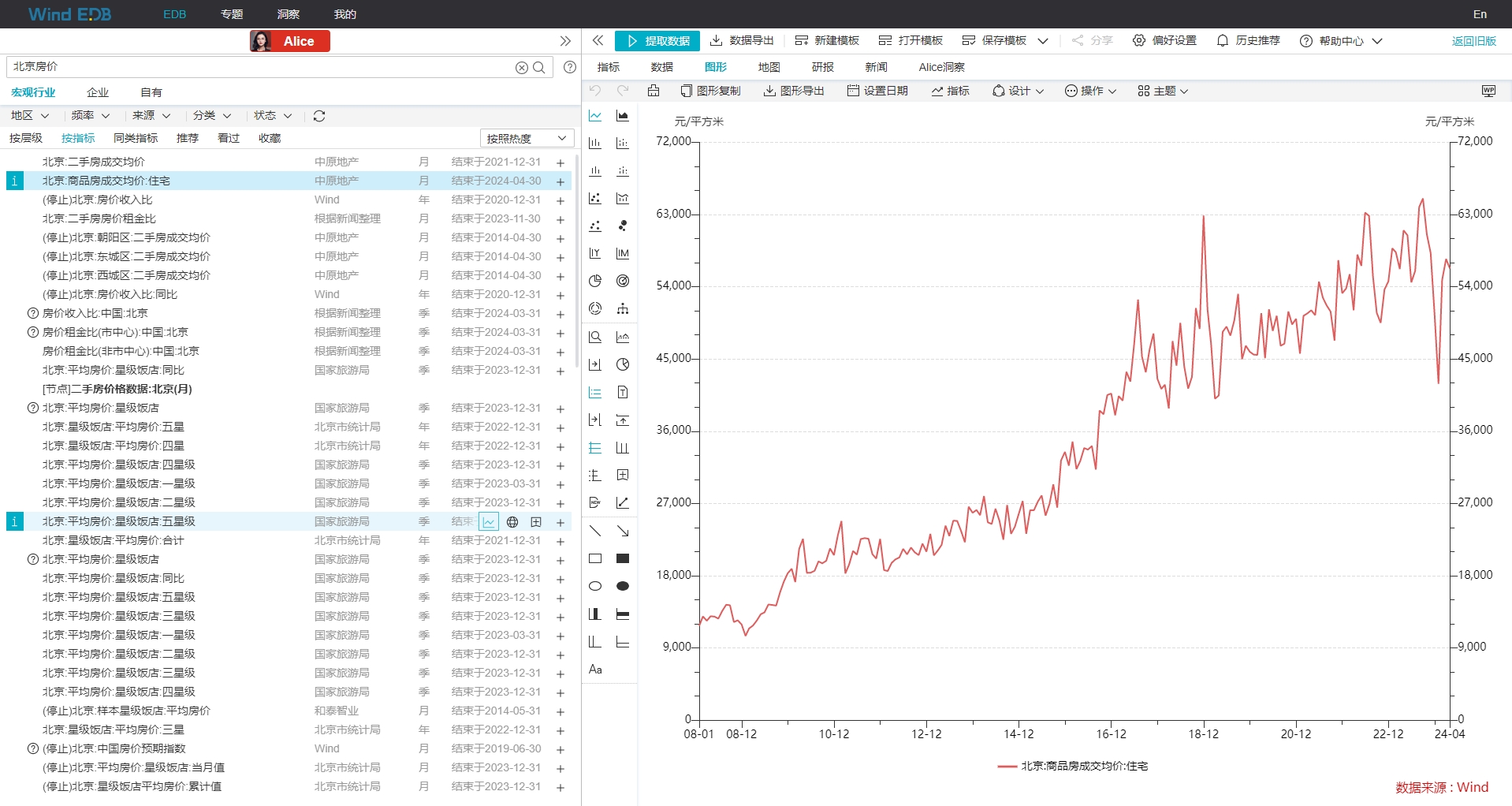Select the area chart type icon
Screen dimensions: 1512x806
point(623,116)
